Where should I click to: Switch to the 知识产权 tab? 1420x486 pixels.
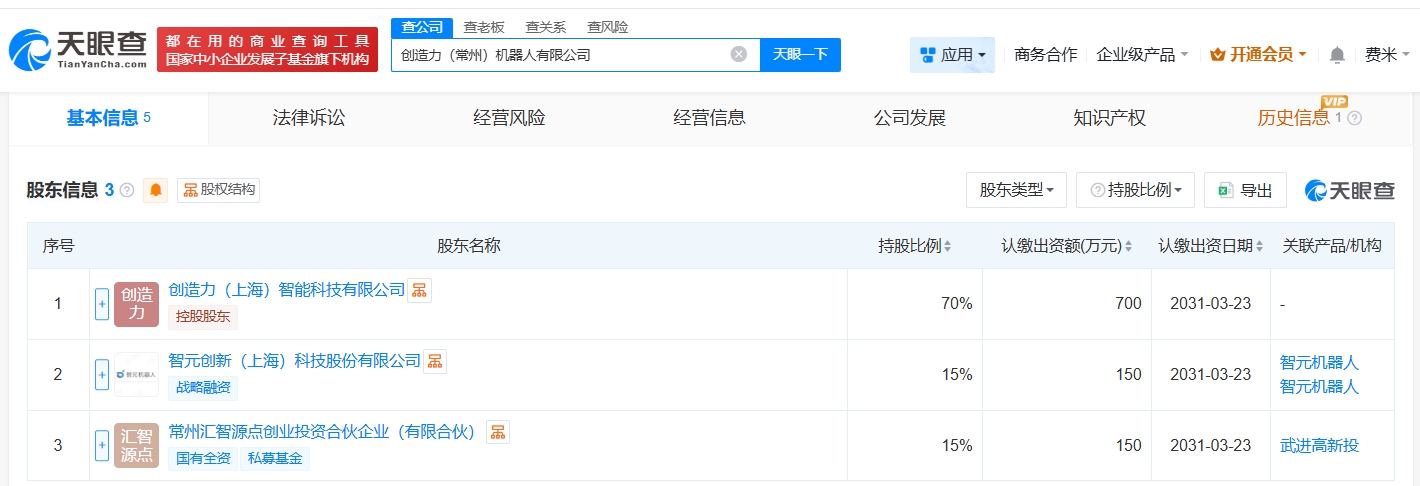click(x=1110, y=118)
